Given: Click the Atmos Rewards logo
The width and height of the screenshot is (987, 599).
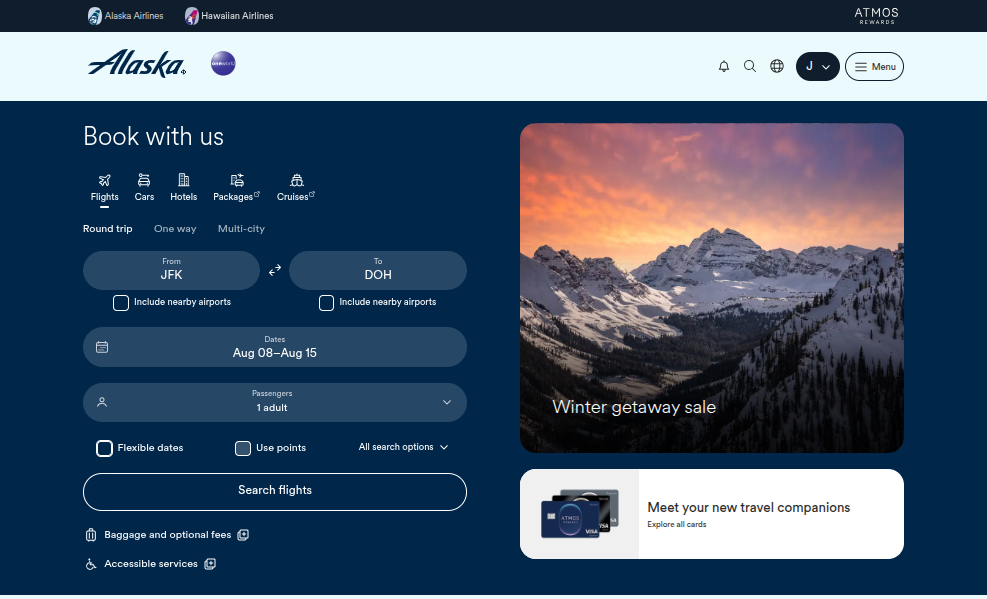Looking at the screenshot, I should click(876, 16).
